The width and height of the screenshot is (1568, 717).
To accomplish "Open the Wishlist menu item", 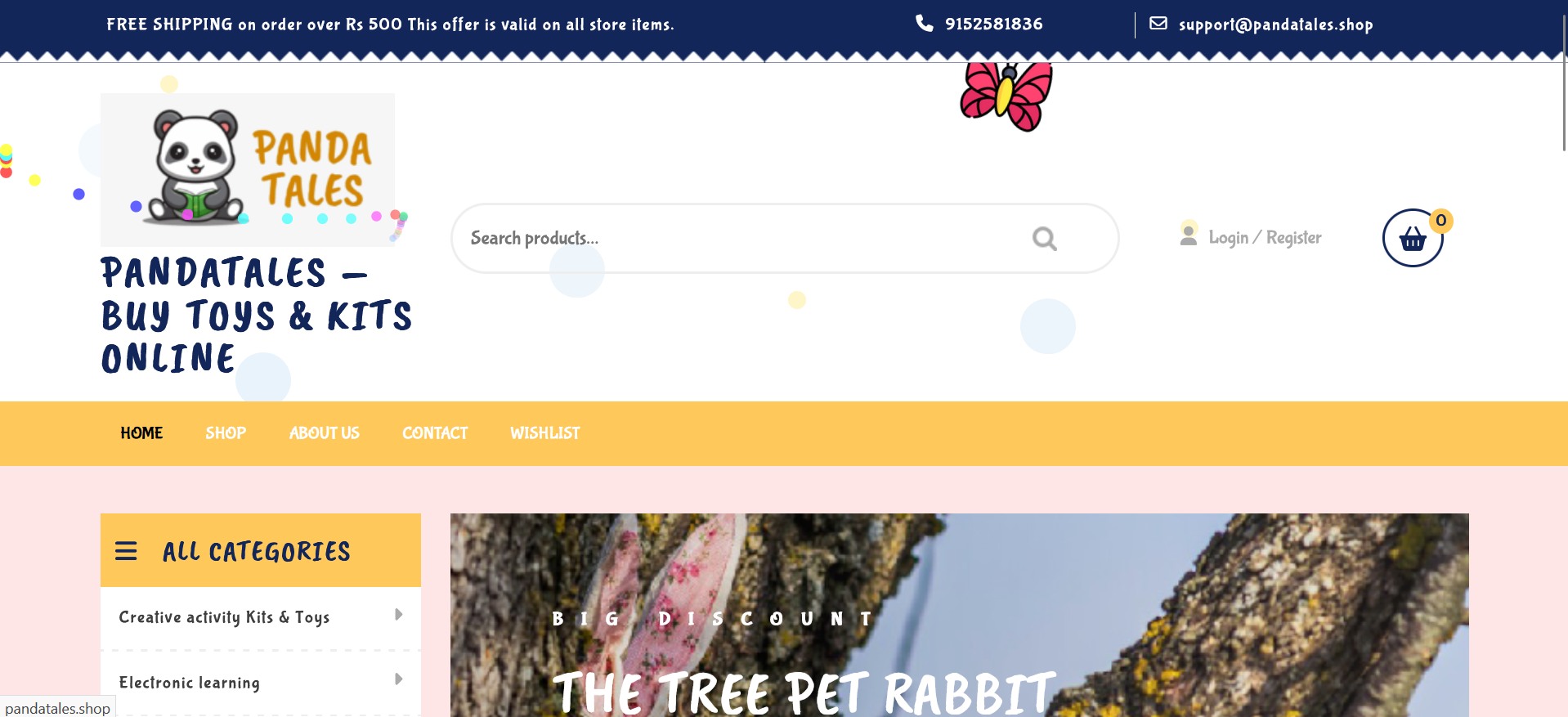I will point(545,433).
